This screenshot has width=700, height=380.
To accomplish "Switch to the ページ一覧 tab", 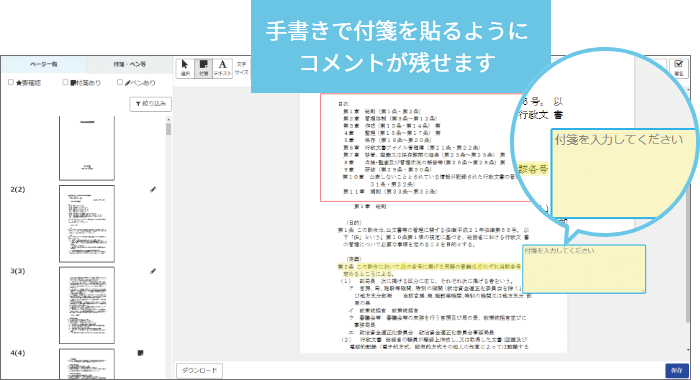I will point(44,64).
